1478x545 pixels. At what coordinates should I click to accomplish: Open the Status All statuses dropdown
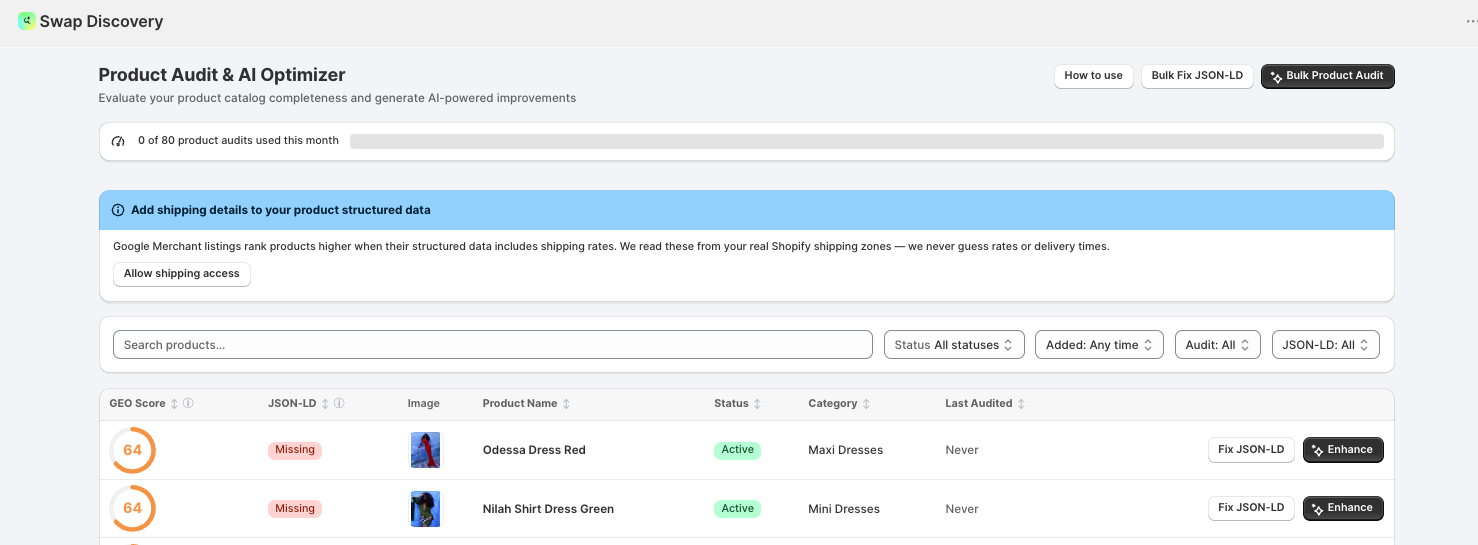[954, 345]
